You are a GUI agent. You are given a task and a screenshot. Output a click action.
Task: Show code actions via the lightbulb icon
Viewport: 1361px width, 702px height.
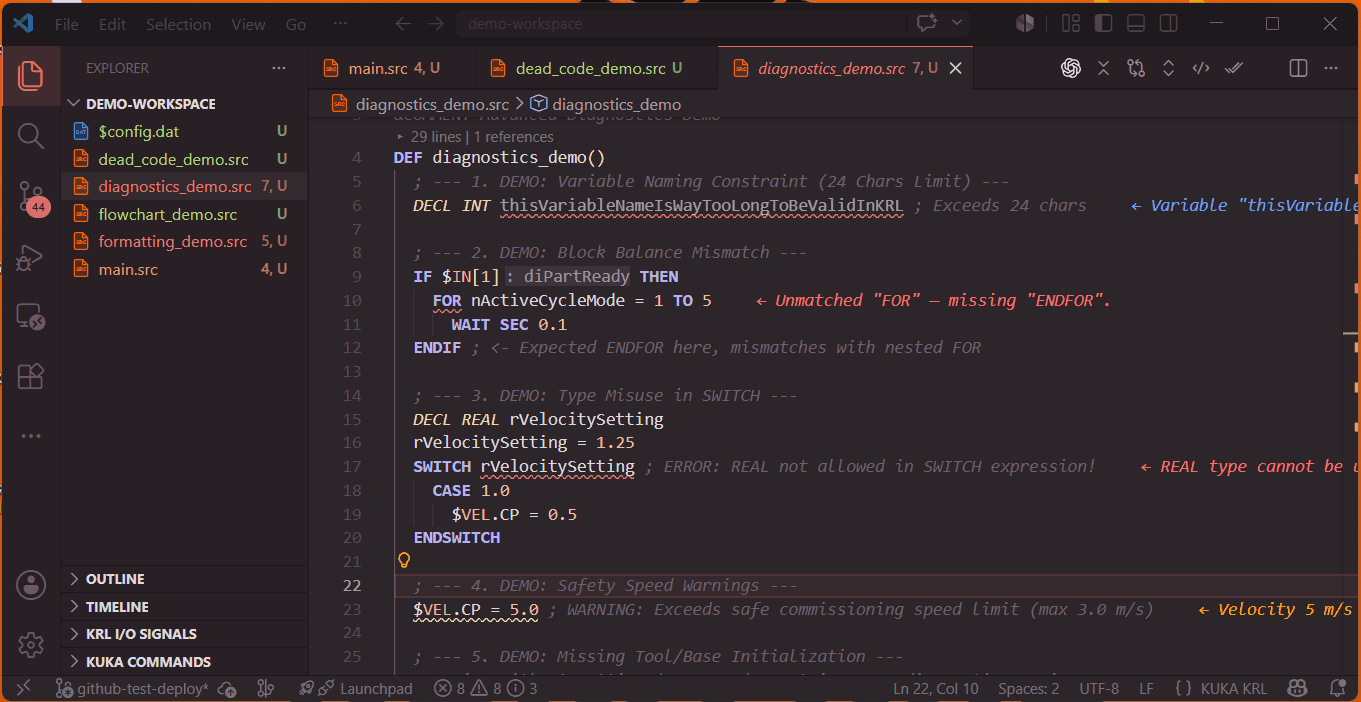pos(404,560)
